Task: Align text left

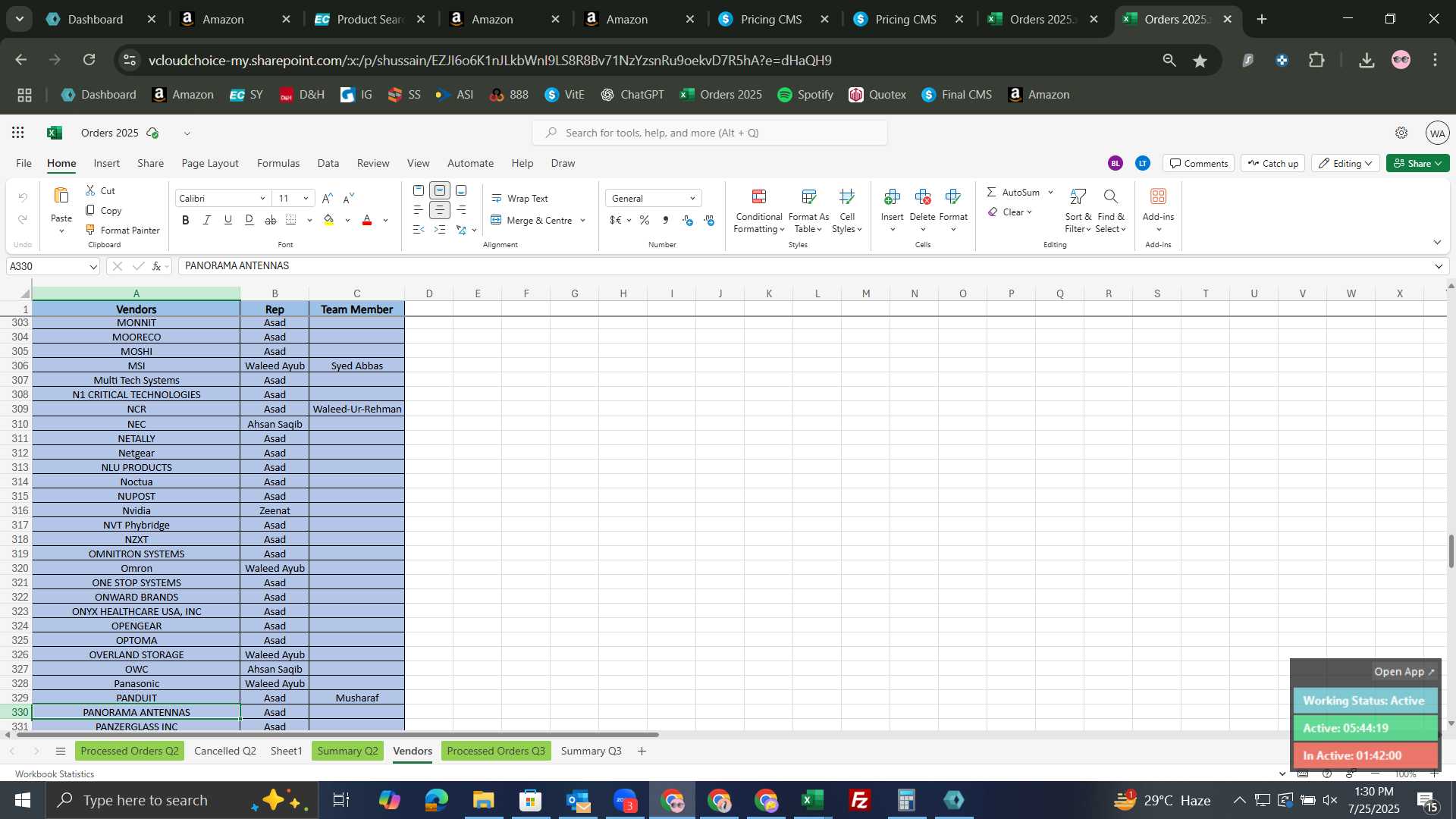Action: [x=419, y=210]
